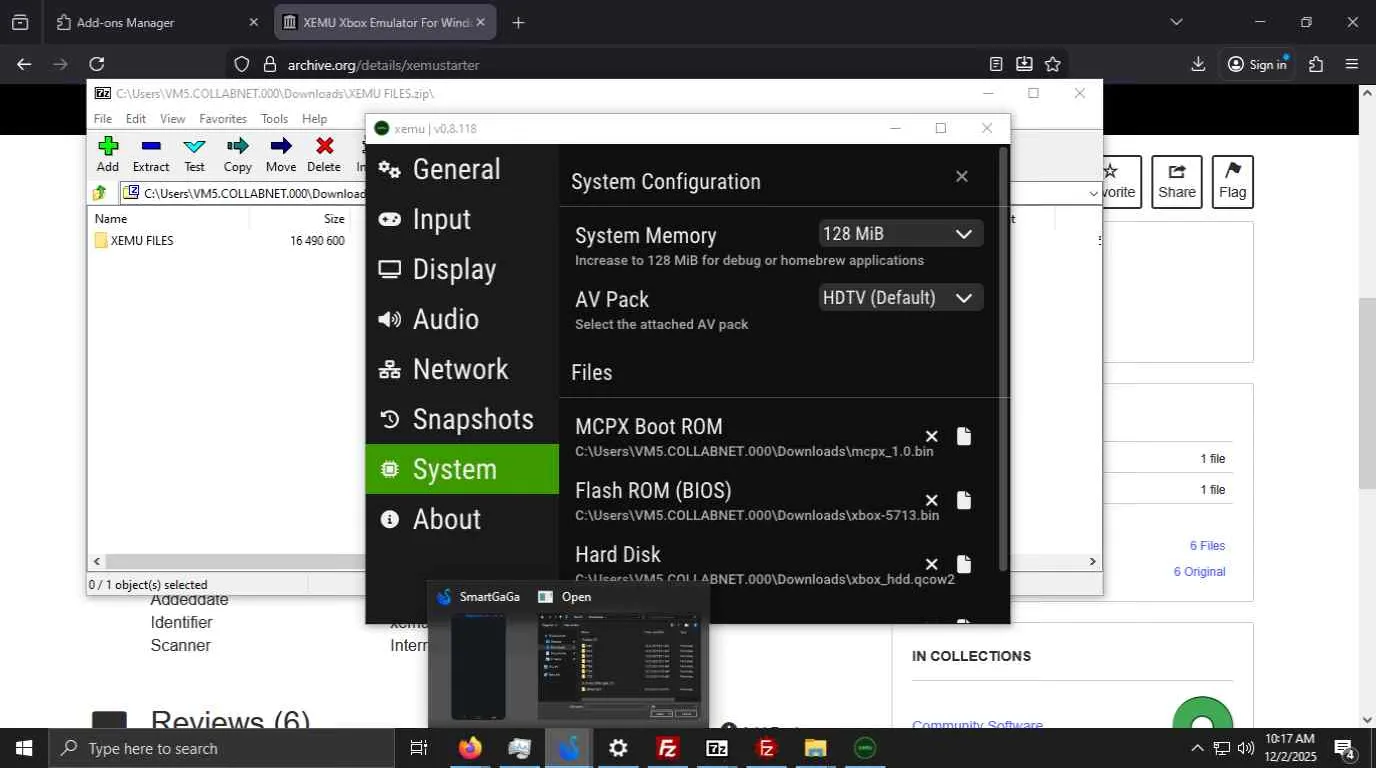Image resolution: width=1376 pixels, height=768 pixels.
Task: Click the SmartGaGa taskbar preview thumbnail
Action: pyautogui.click(x=478, y=667)
